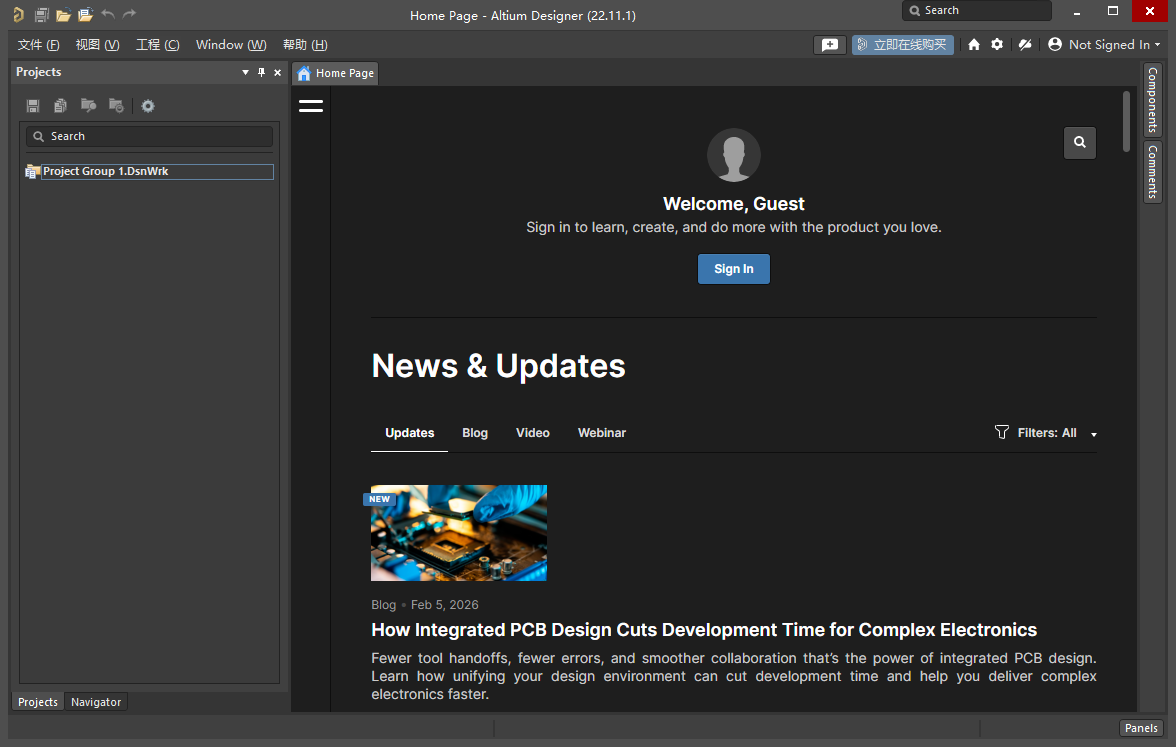Click the Open Project folder icon

(x=85, y=15)
